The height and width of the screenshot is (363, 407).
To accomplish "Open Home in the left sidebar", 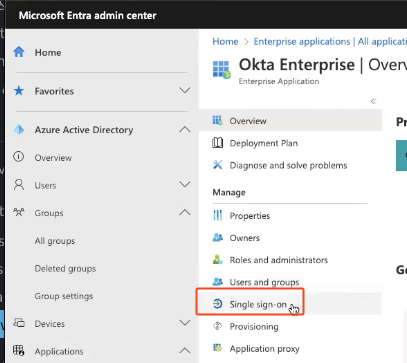I will click(x=48, y=53).
